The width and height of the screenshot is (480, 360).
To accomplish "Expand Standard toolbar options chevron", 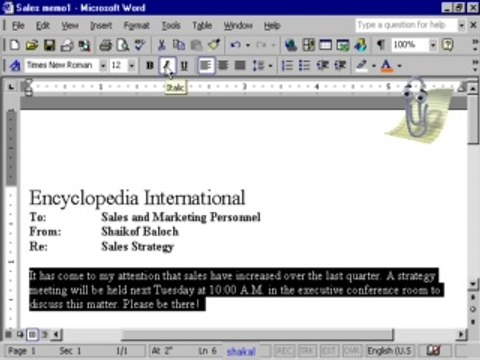I will point(475,45).
